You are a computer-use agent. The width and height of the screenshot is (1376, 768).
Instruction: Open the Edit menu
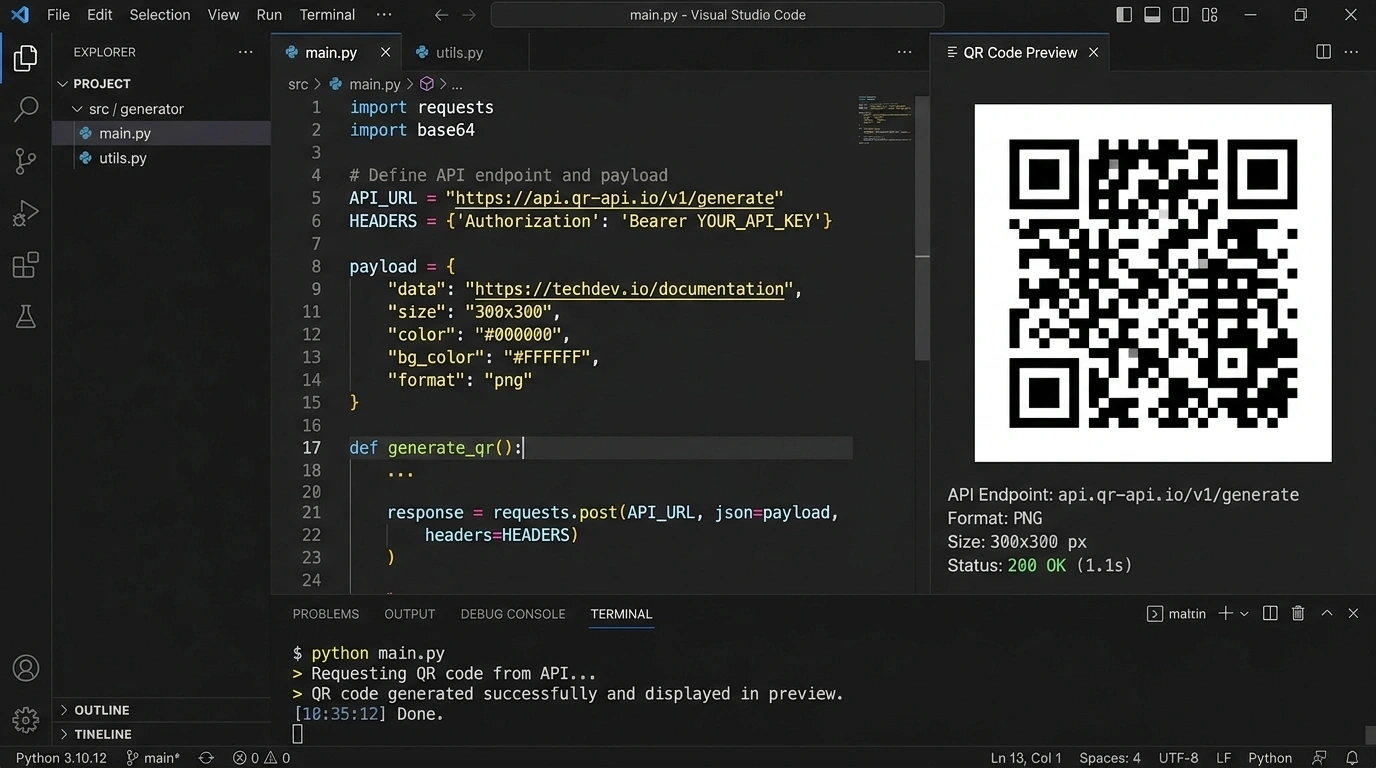coord(99,15)
